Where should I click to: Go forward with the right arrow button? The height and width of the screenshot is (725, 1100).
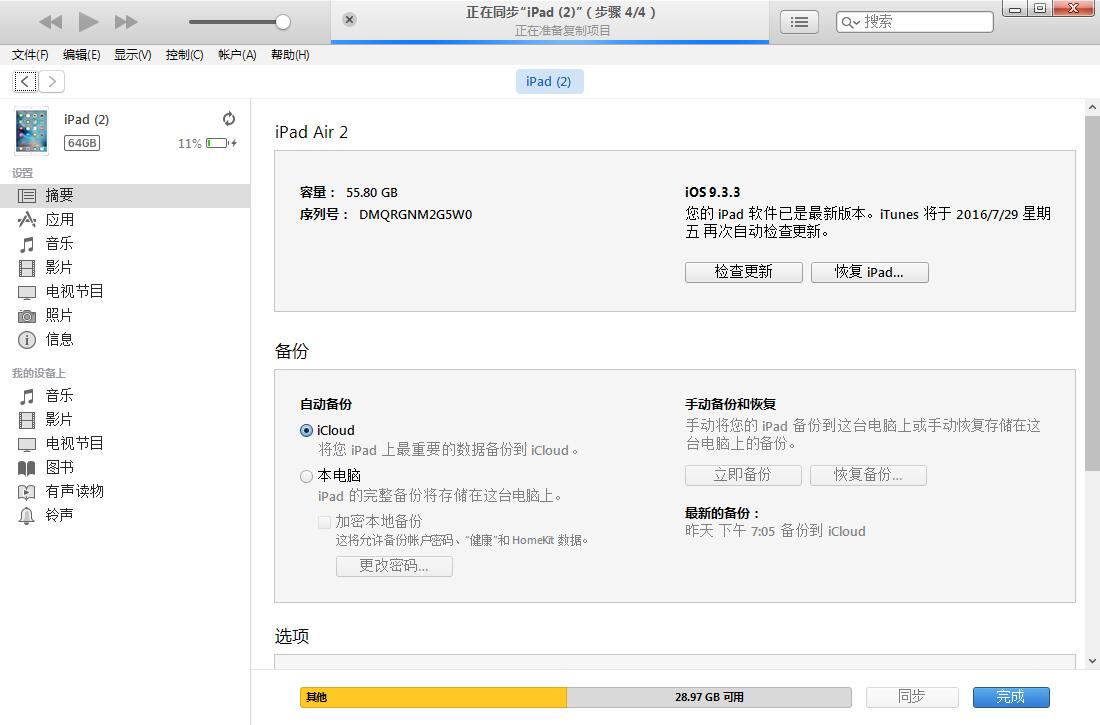(x=52, y=81)
